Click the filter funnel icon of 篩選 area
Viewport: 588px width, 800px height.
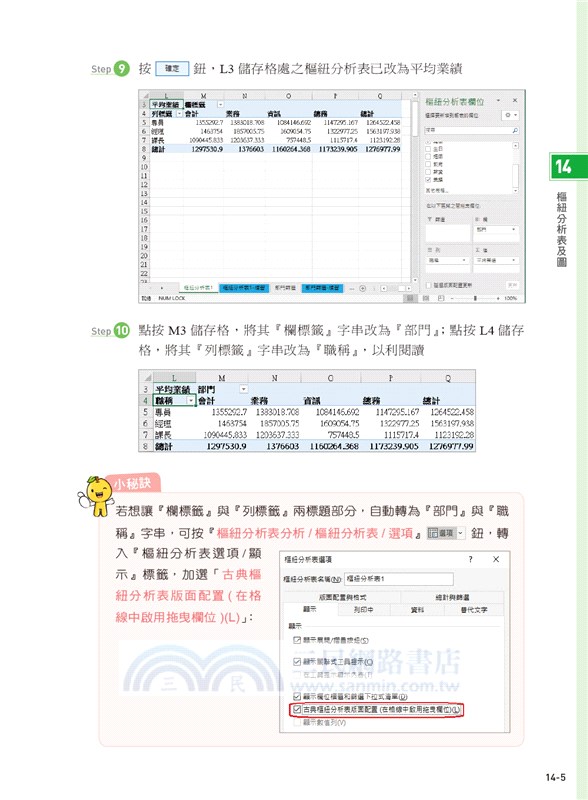coord(430,219)
